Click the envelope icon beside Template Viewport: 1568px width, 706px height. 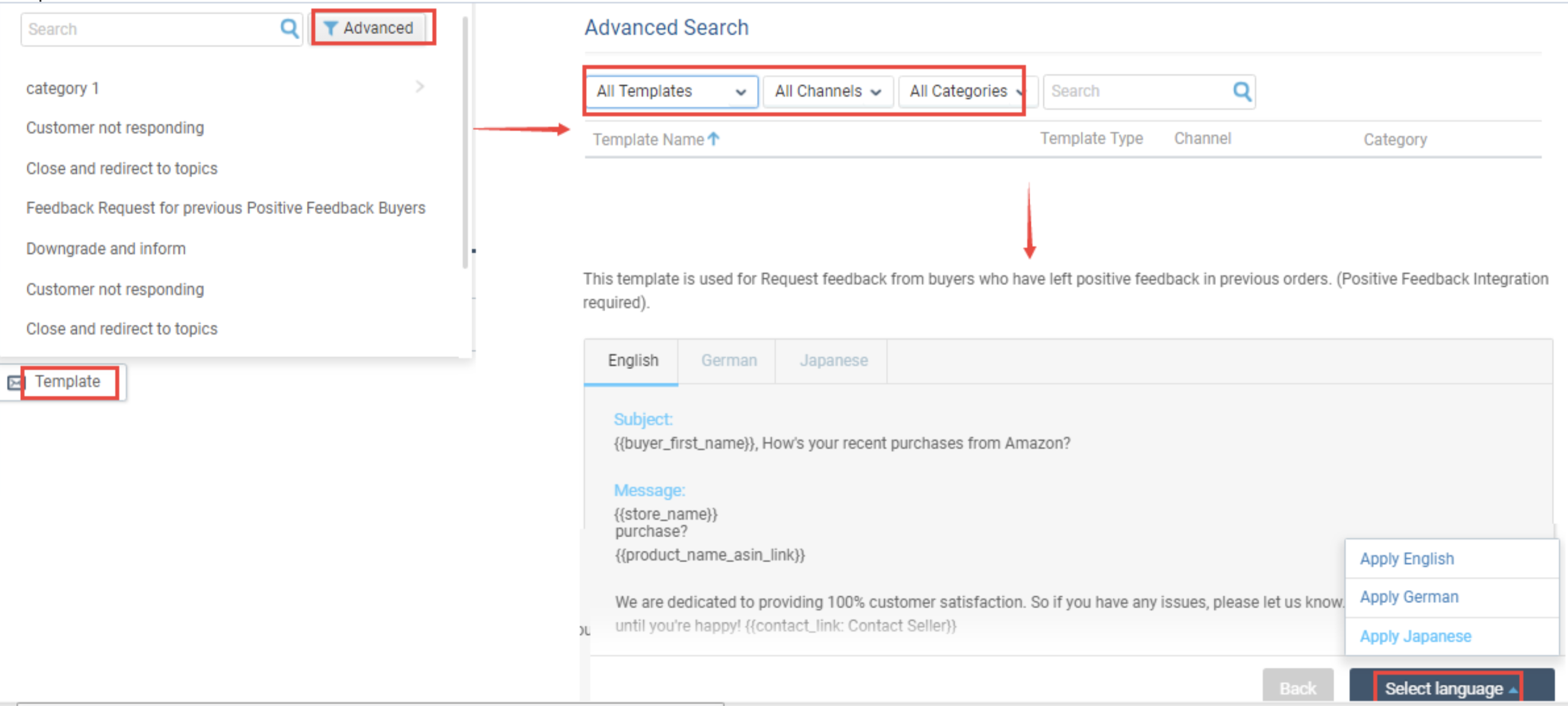(15, 383)
